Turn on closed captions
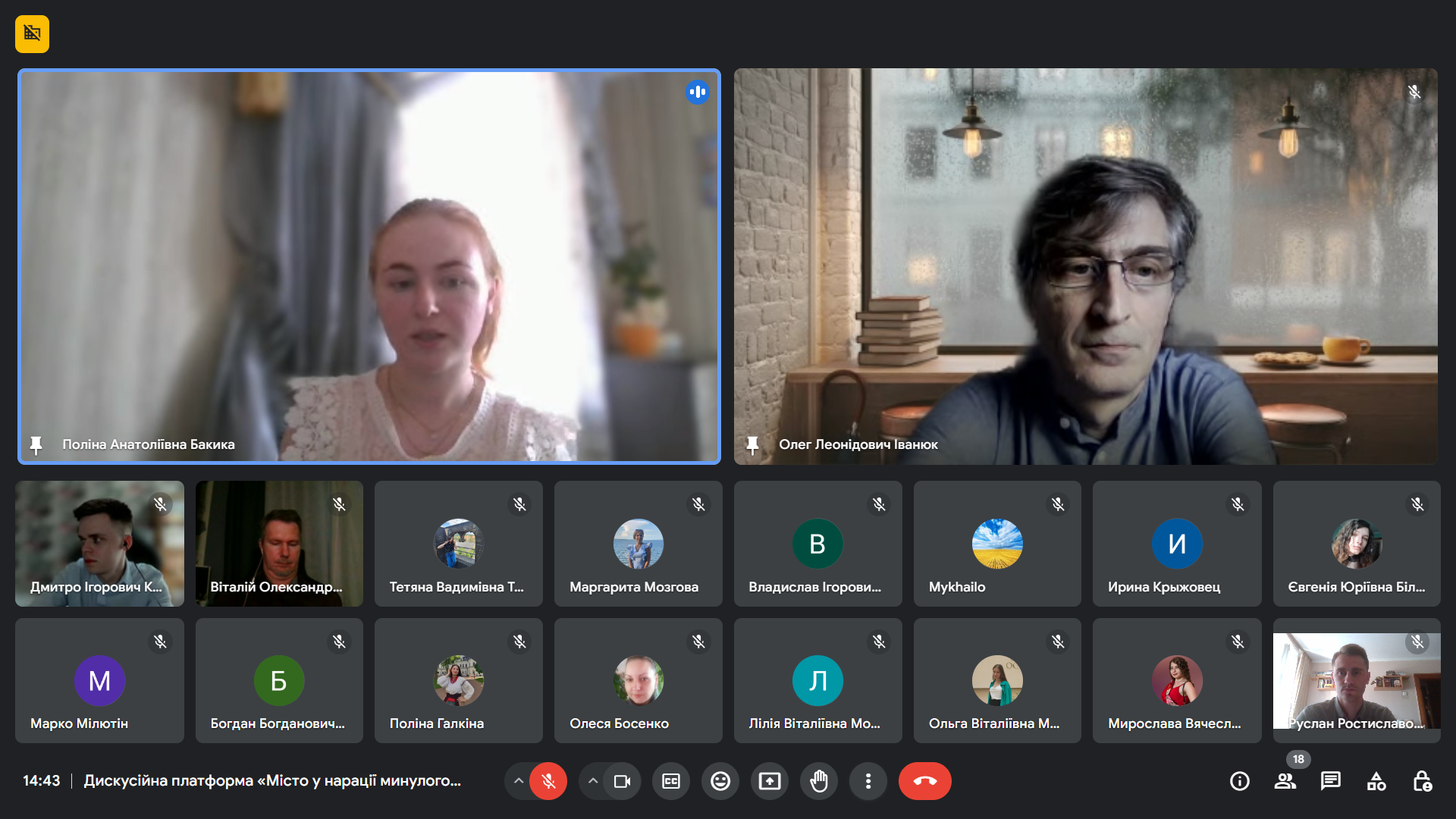This screenshot has height=819, width=1456. click(671, 781)
